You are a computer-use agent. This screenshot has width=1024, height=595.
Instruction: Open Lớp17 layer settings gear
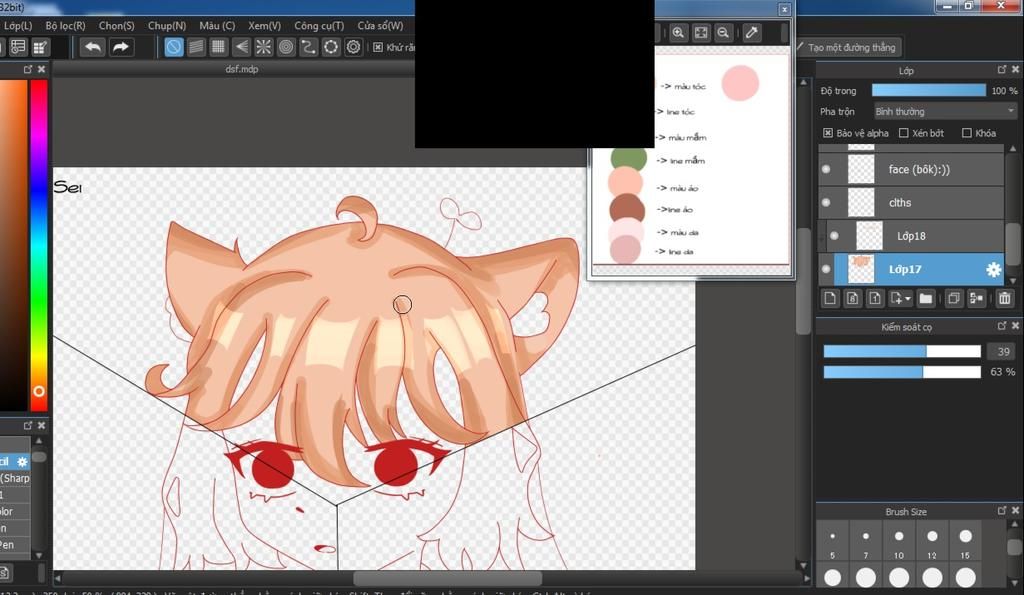tap(993, 269)
